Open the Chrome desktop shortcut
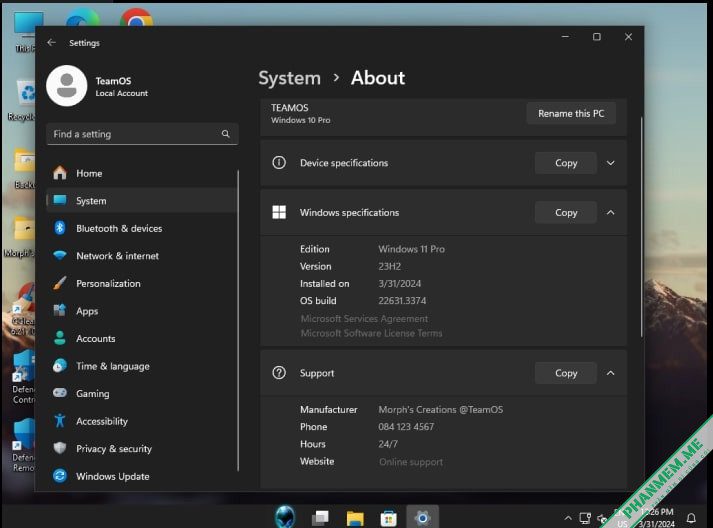 pos(136,17)
